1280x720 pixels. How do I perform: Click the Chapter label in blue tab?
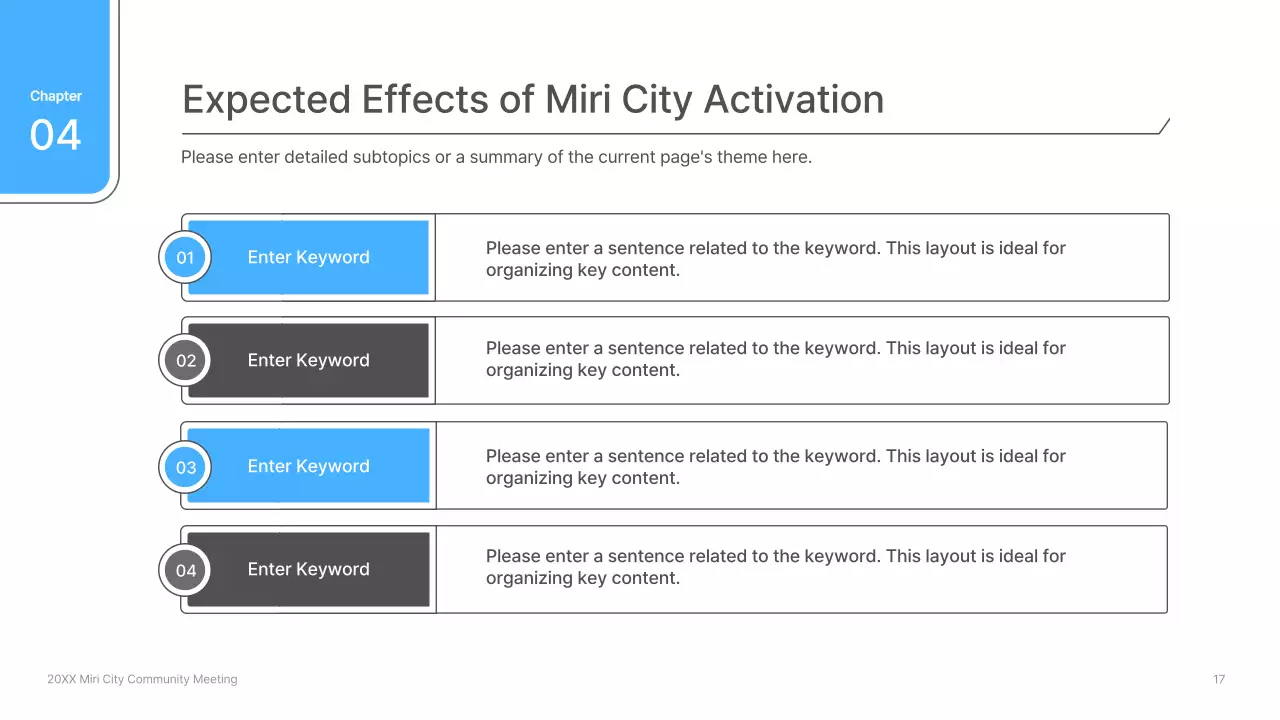[x=56, y=96]
